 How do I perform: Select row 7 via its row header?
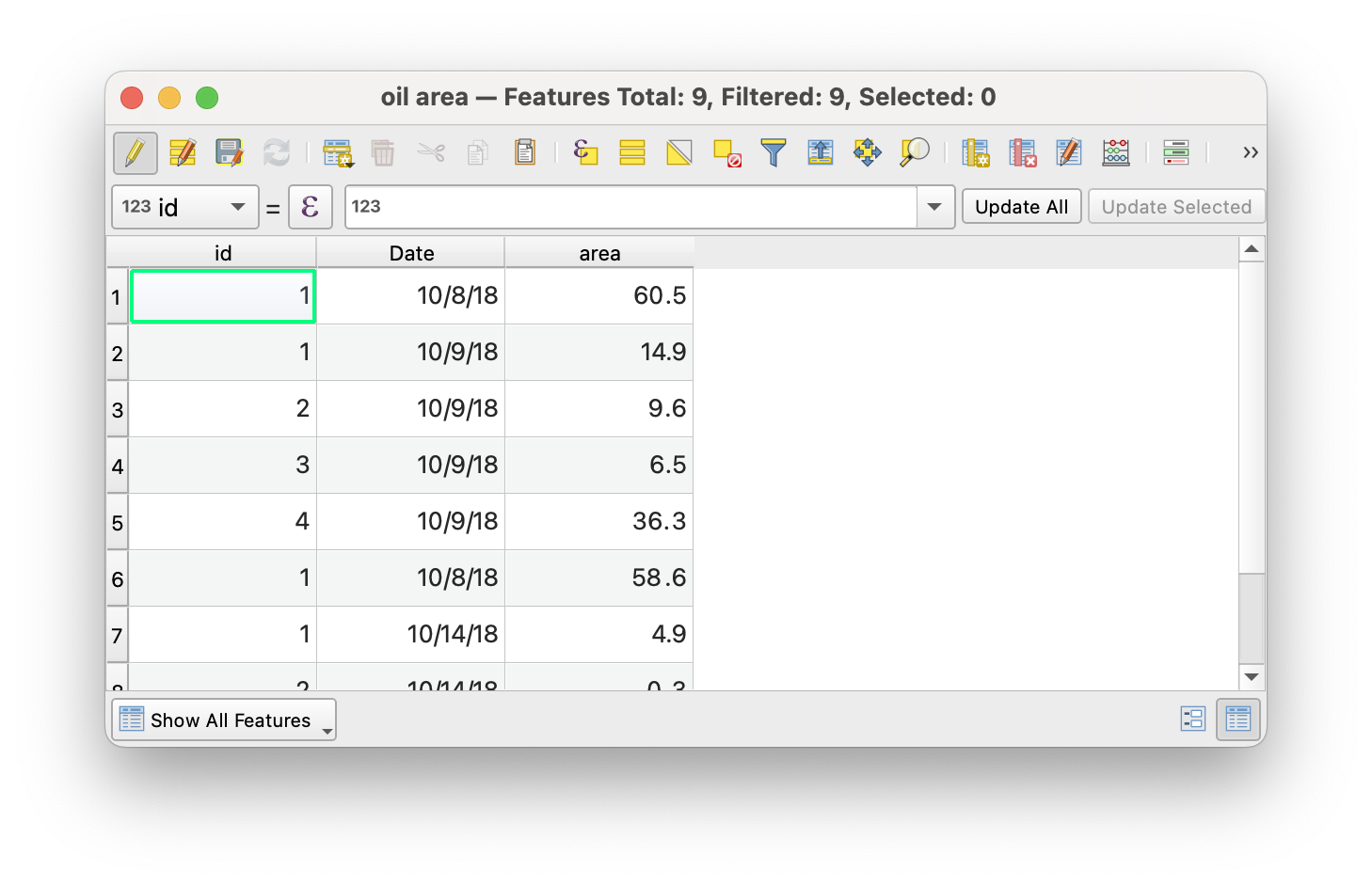click(118, 635)
